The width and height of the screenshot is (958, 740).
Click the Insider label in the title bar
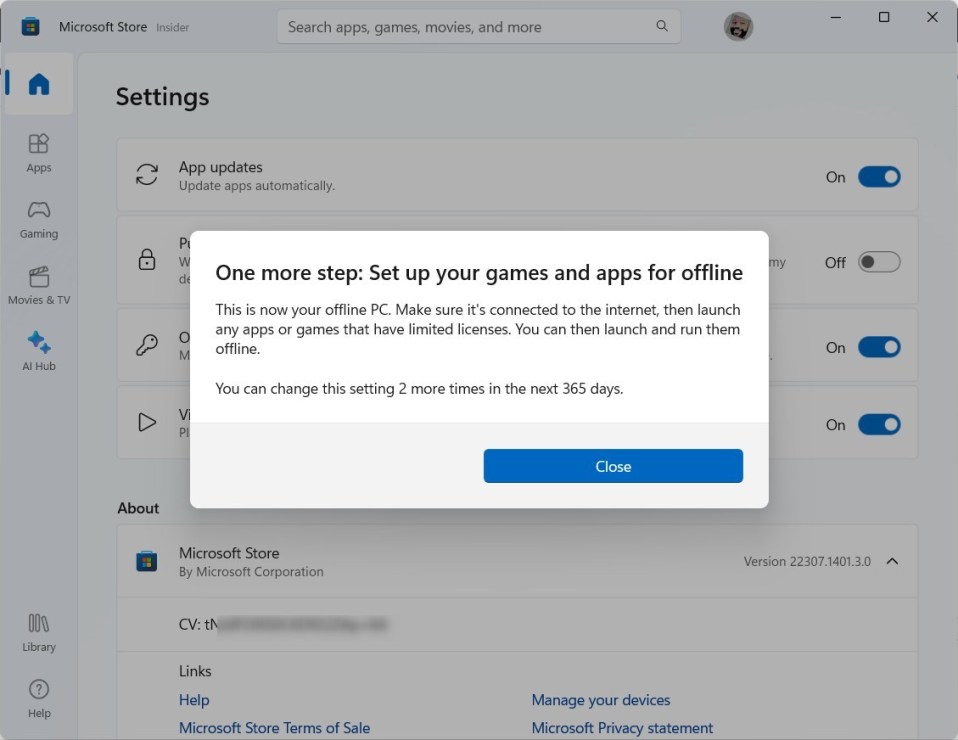[172, 27]
